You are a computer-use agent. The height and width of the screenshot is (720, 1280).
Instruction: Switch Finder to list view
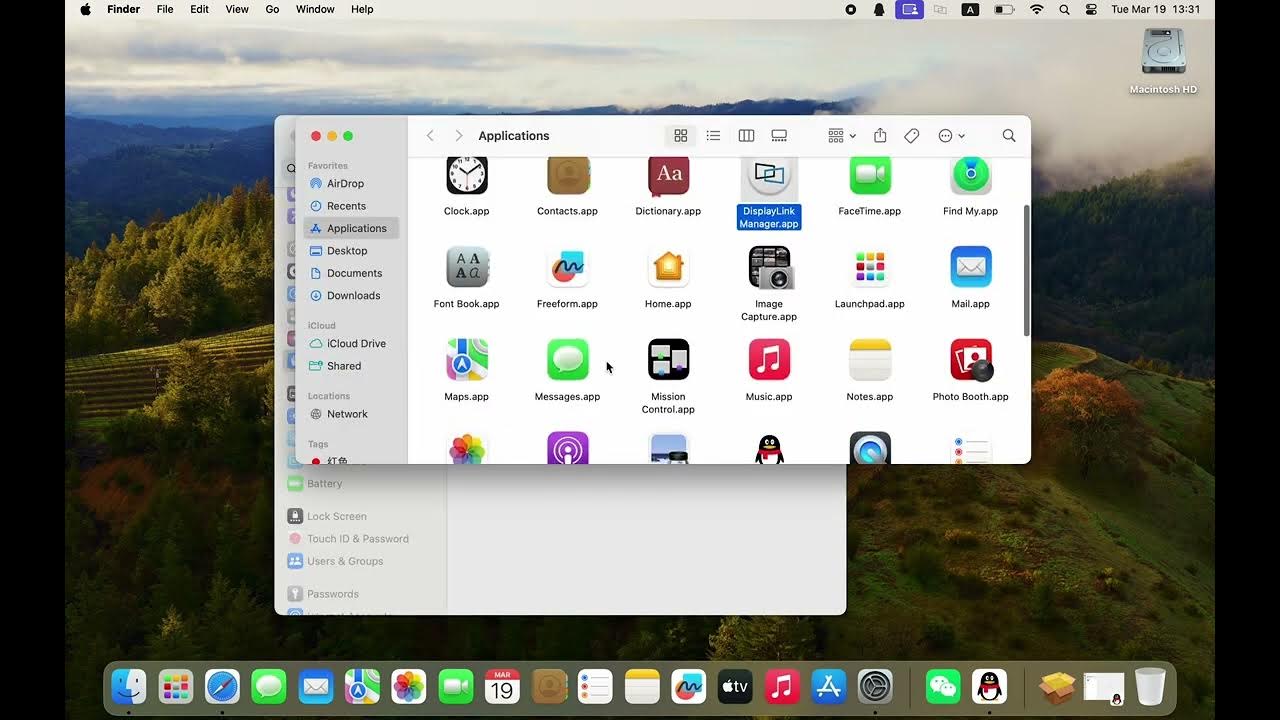click(713, 136)
